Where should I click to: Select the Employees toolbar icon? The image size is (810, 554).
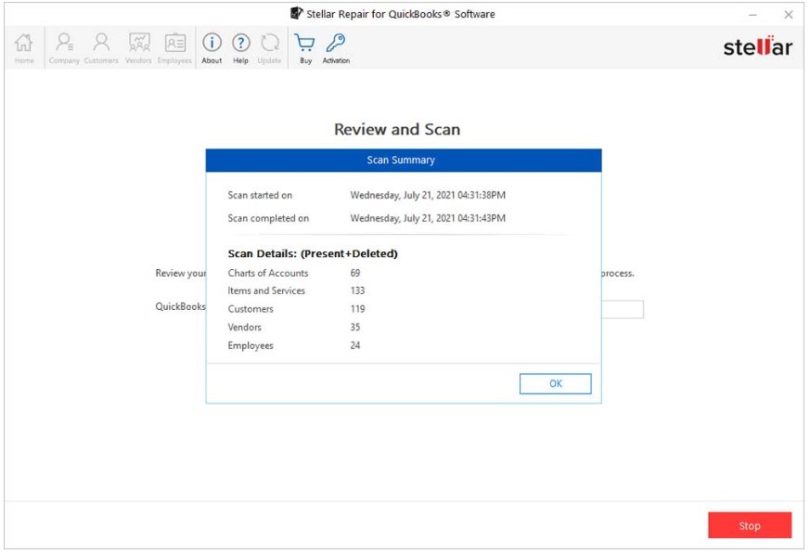point(175,48)
